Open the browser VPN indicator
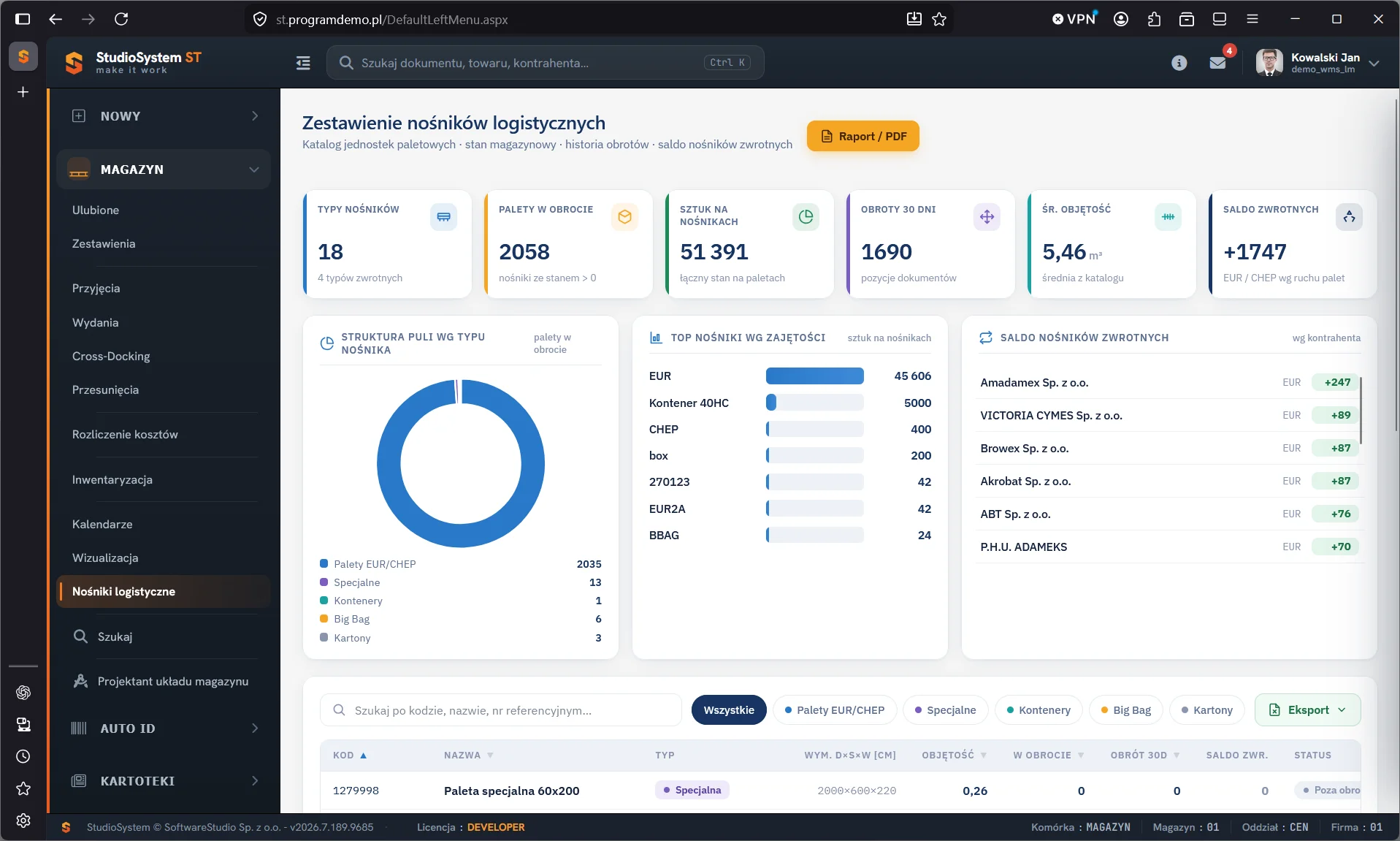The height and width of the screenshot is (841, 1400). [x=1074, y=19]
